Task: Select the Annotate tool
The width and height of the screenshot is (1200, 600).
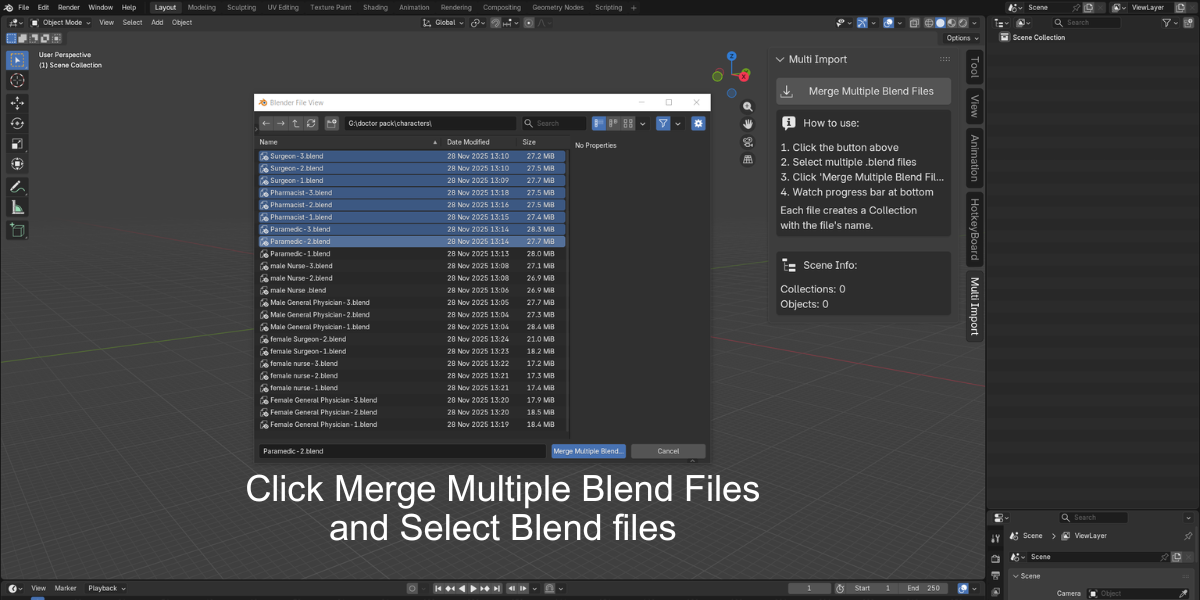Action: 18,187
